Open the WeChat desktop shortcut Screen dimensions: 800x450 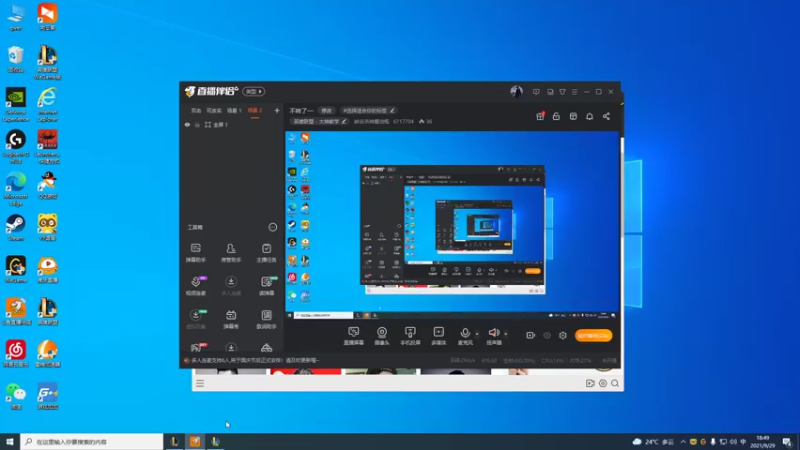[x=16, y=396]
